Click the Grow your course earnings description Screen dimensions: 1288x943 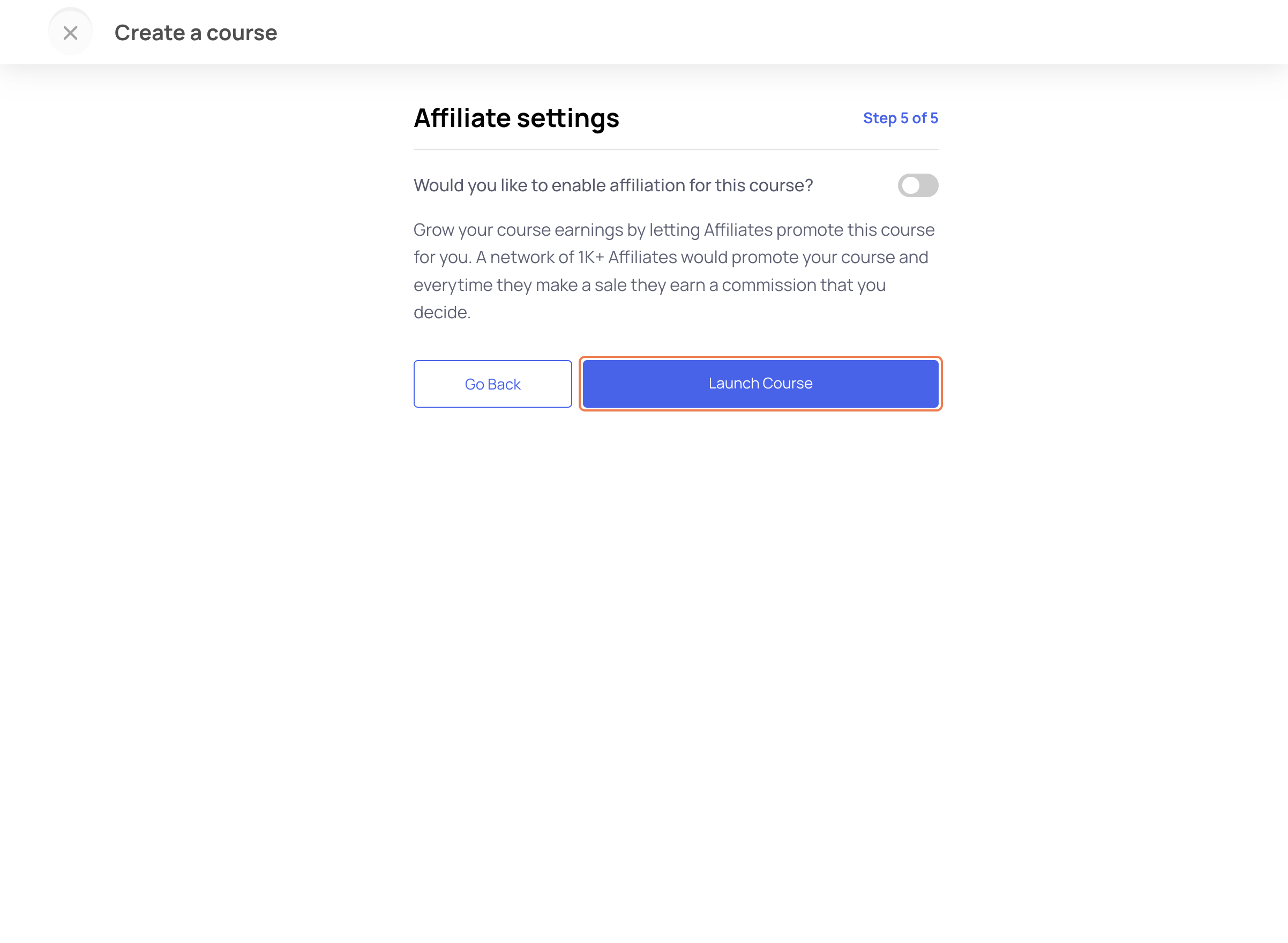coord(674,271)
